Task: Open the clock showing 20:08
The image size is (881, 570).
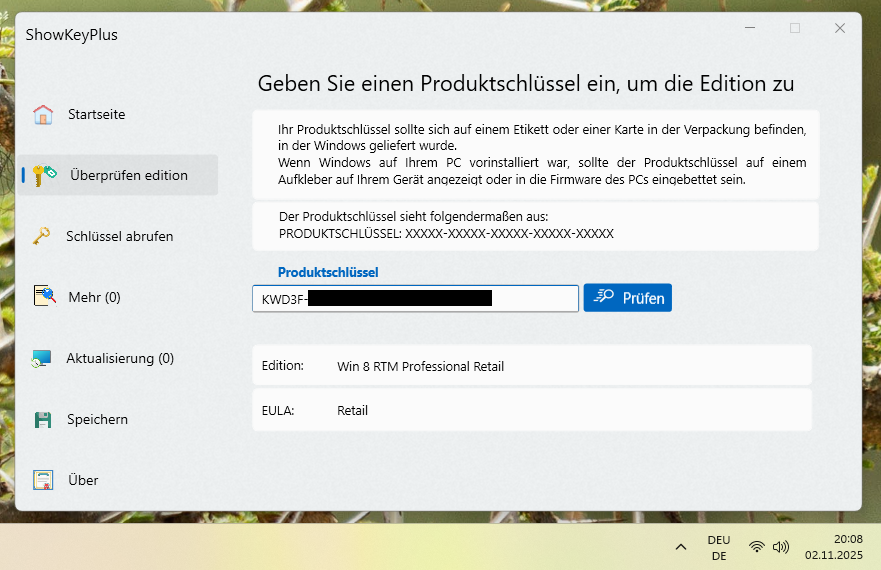Action: coord(834,547)
